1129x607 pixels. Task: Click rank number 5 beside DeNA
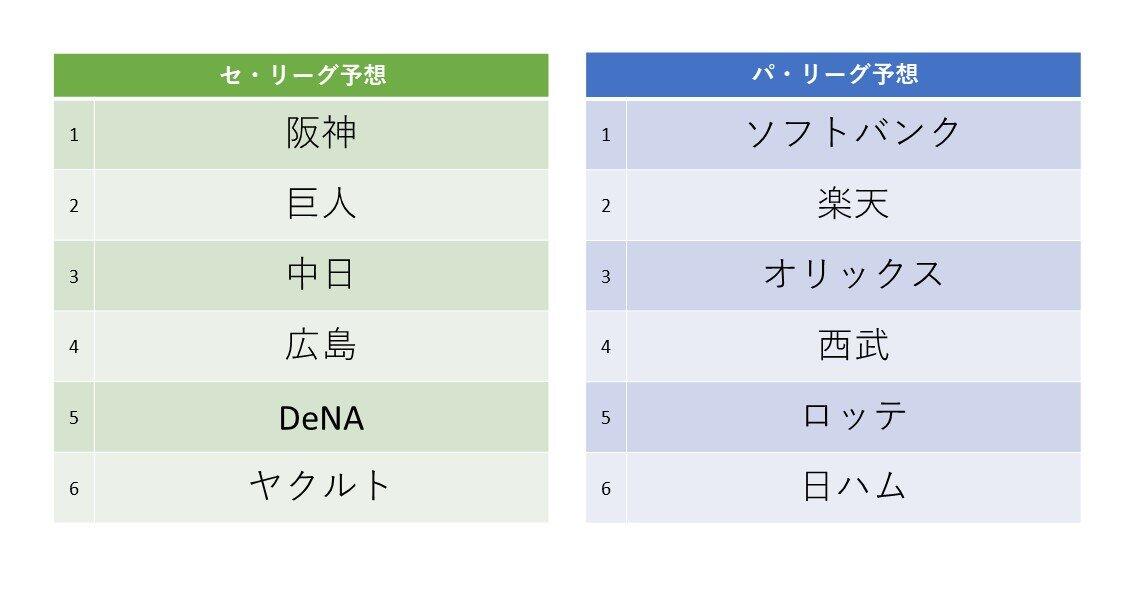(74, 417)
